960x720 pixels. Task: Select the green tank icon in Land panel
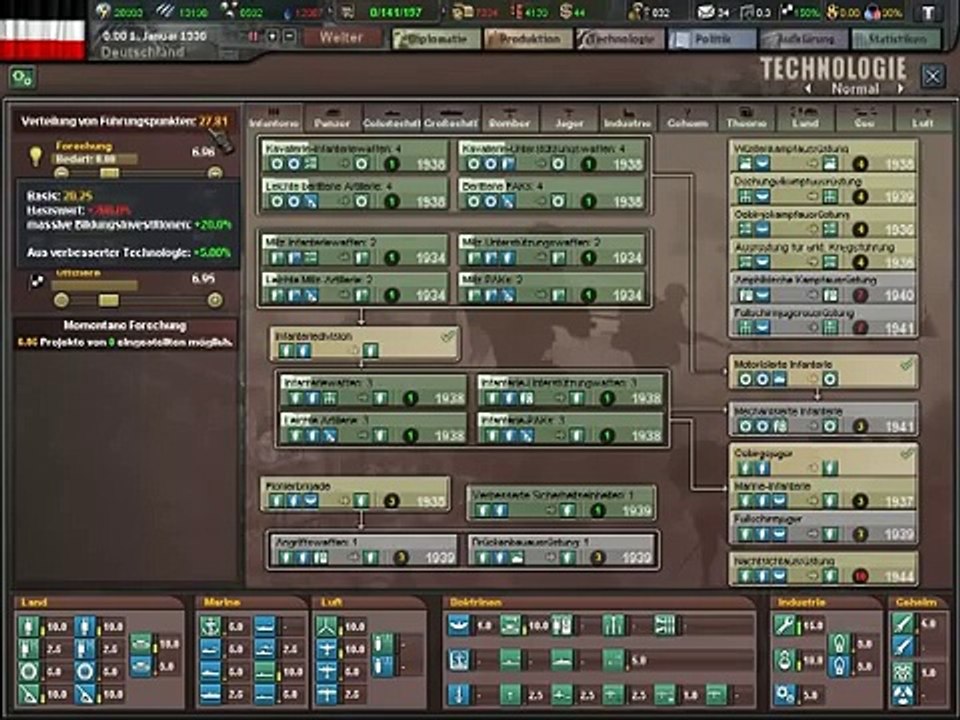pos(141,643)
